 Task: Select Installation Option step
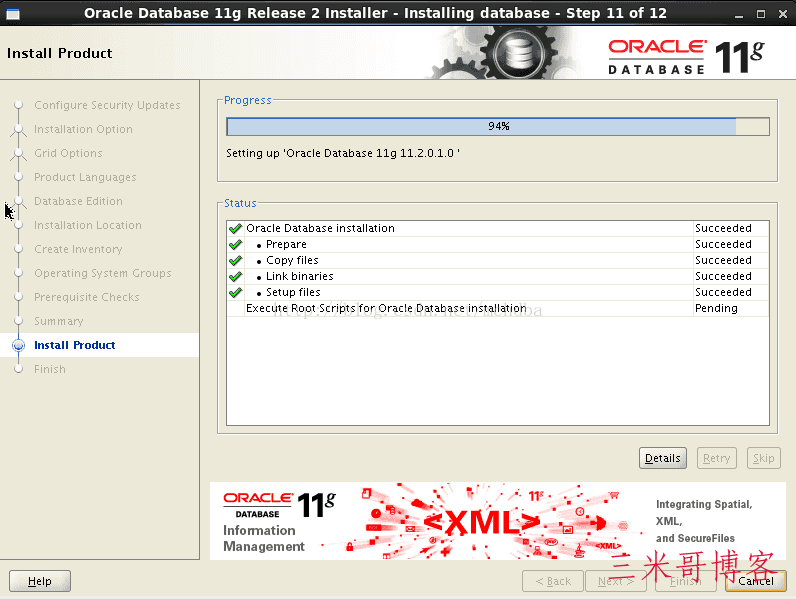(x=83, y=129)
